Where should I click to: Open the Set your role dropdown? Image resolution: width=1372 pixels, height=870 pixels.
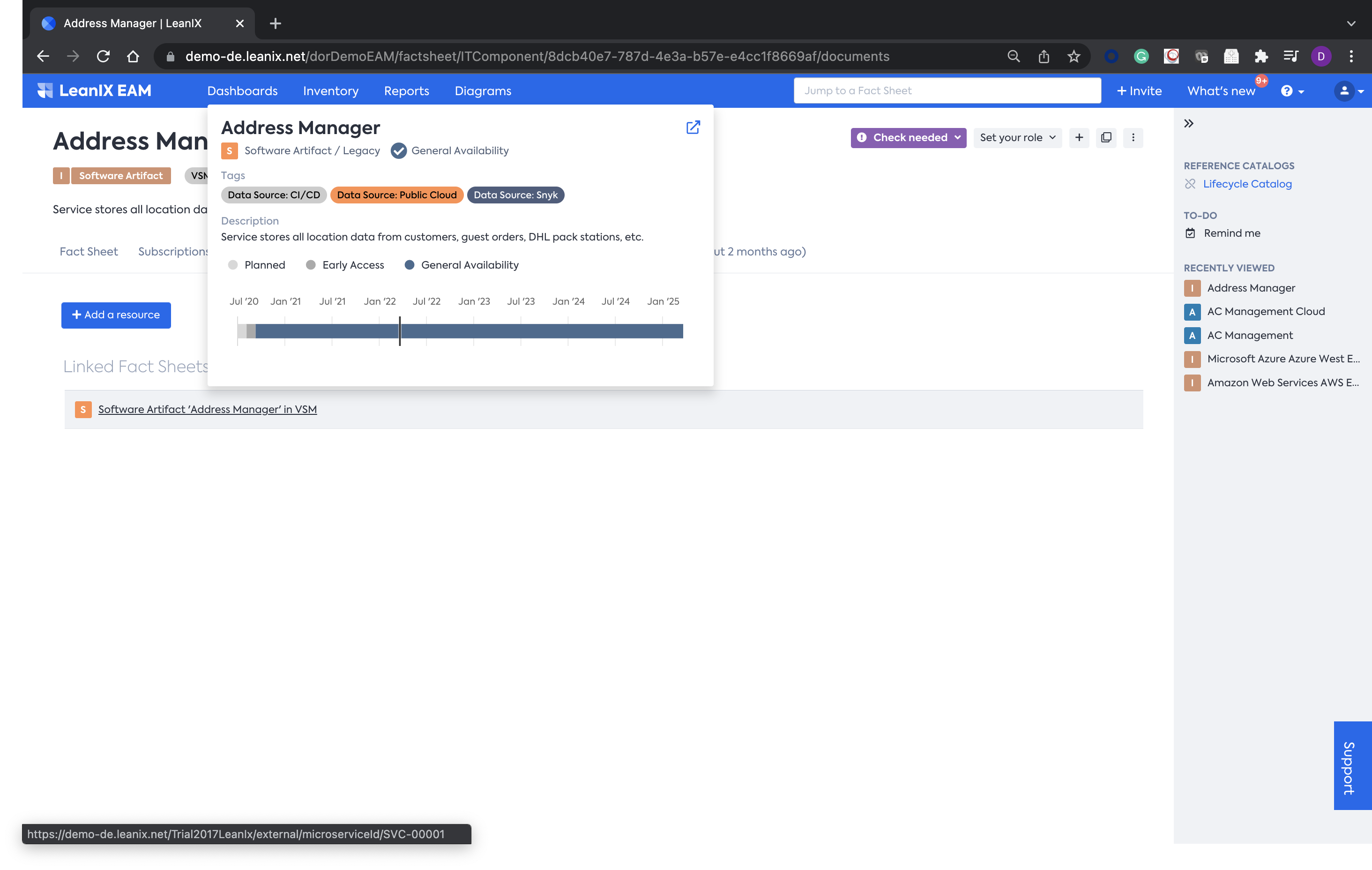(x=1017, y=137)
